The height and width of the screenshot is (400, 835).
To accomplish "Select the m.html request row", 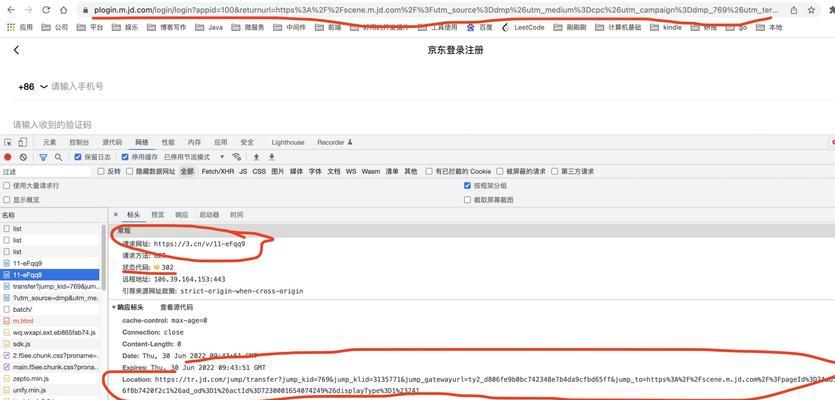I will [50, 321].
